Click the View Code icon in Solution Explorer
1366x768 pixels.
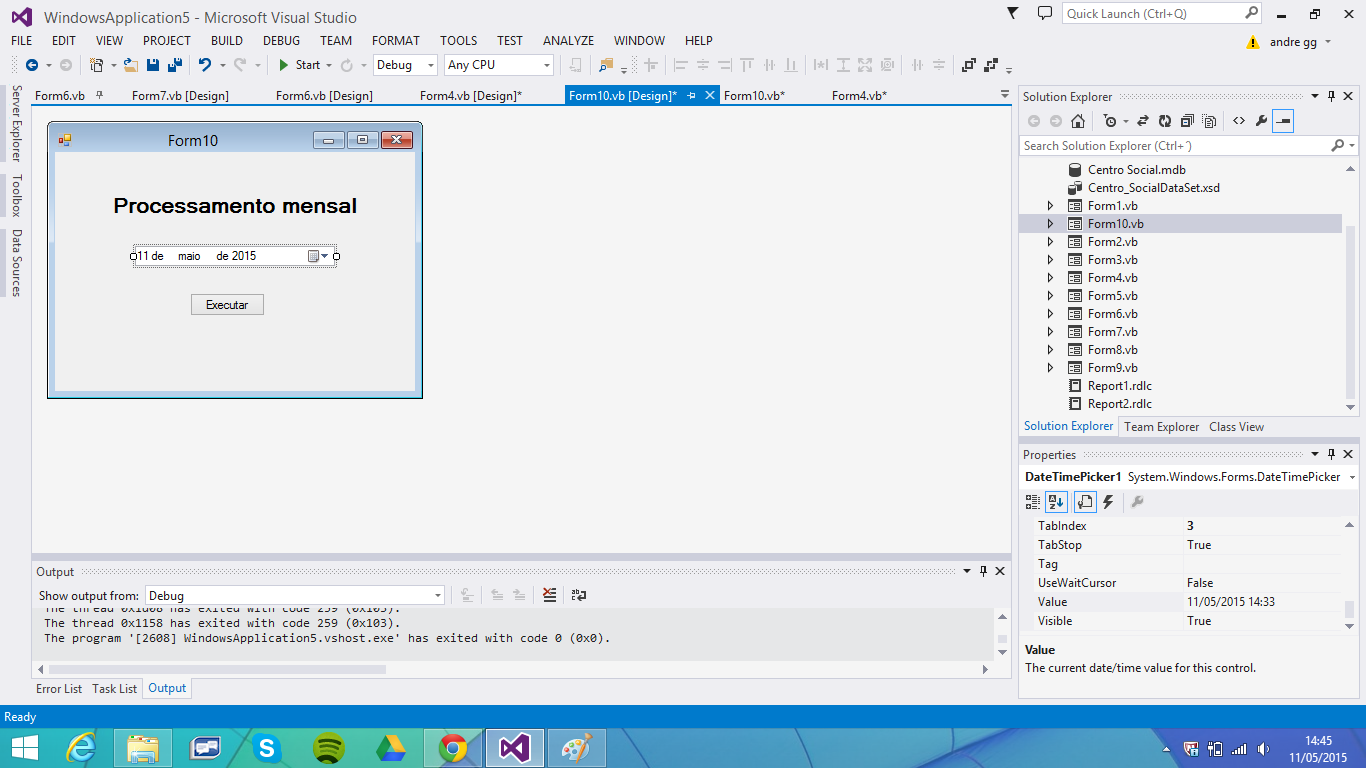pyautogui.click(x=1238, y=121)
